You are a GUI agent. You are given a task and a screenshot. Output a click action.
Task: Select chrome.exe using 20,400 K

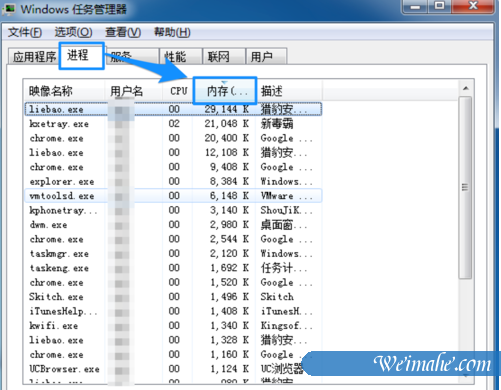pos(173,138)
